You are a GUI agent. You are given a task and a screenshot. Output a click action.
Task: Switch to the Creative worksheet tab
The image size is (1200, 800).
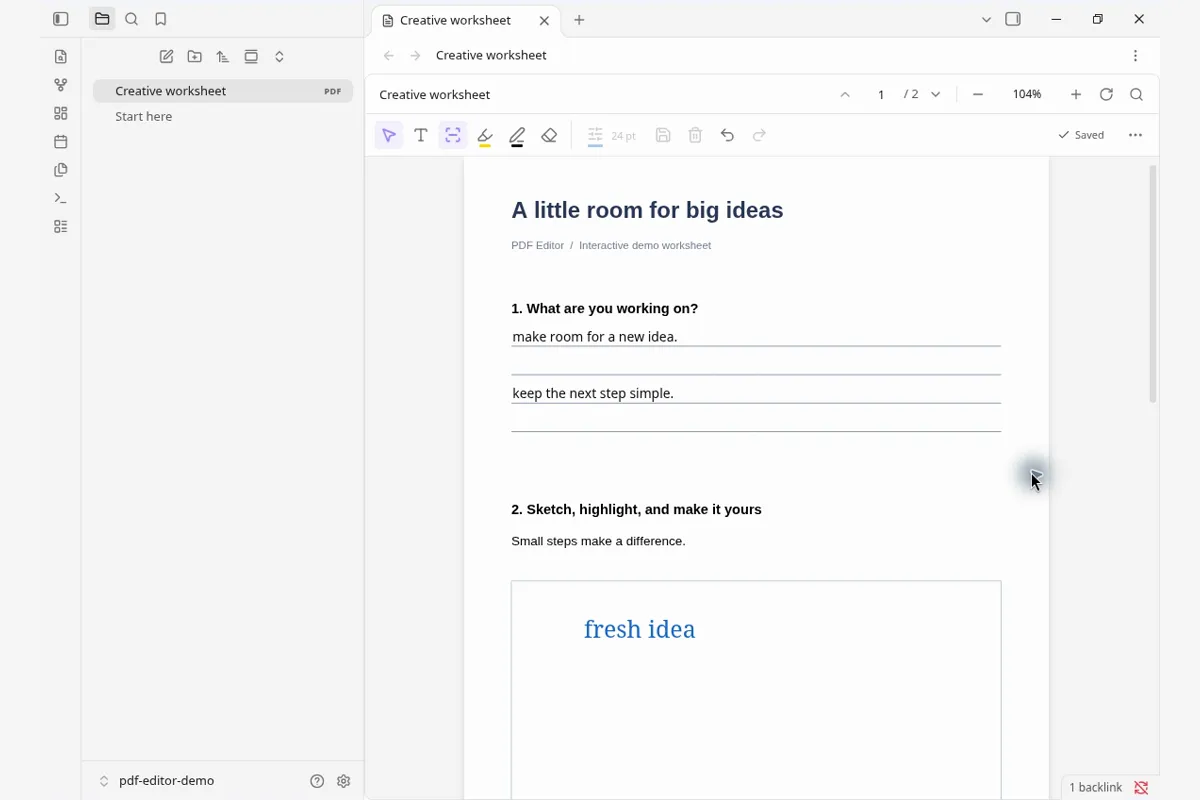464,20
